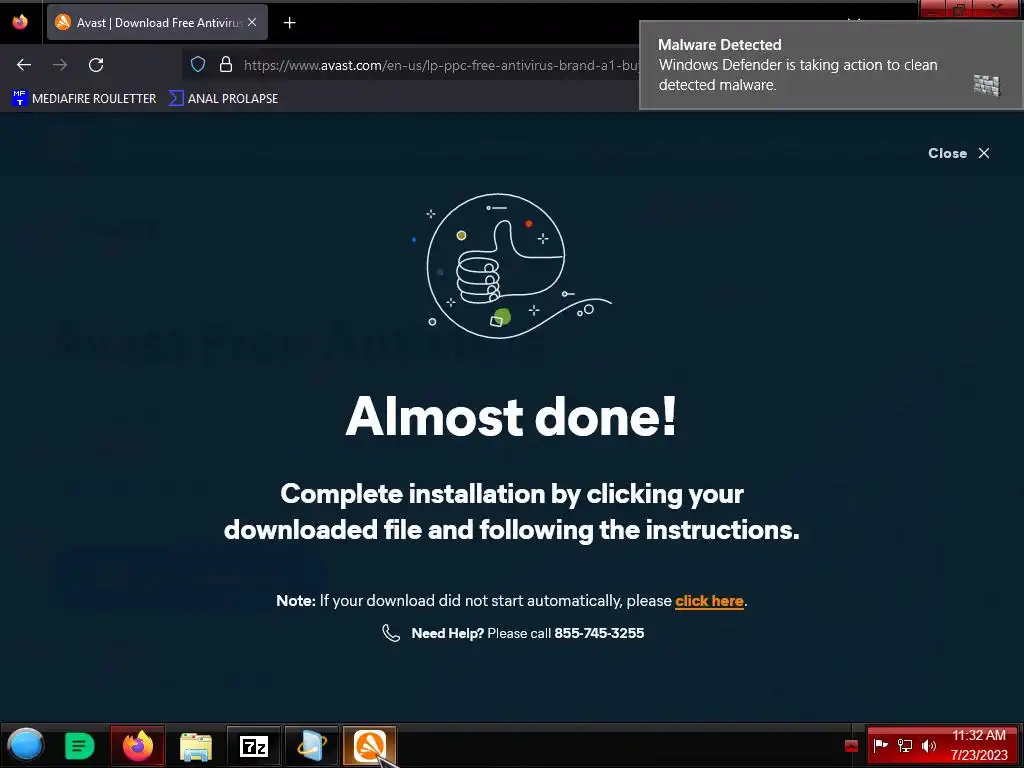Viewport: 1024px width, 768px height.
Task: Go back using the browser back arrow
Action: coord(24,65)
